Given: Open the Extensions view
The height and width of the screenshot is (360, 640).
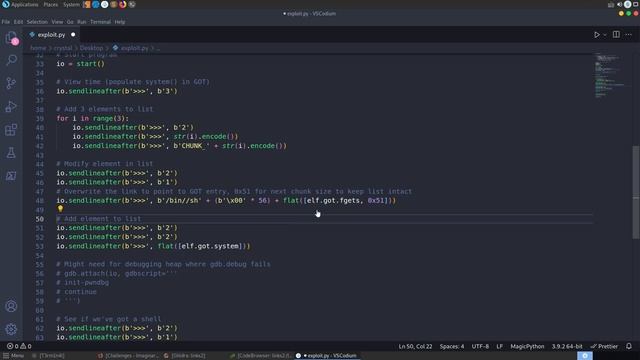Looking at the screenshot, I should coord(11,130).
